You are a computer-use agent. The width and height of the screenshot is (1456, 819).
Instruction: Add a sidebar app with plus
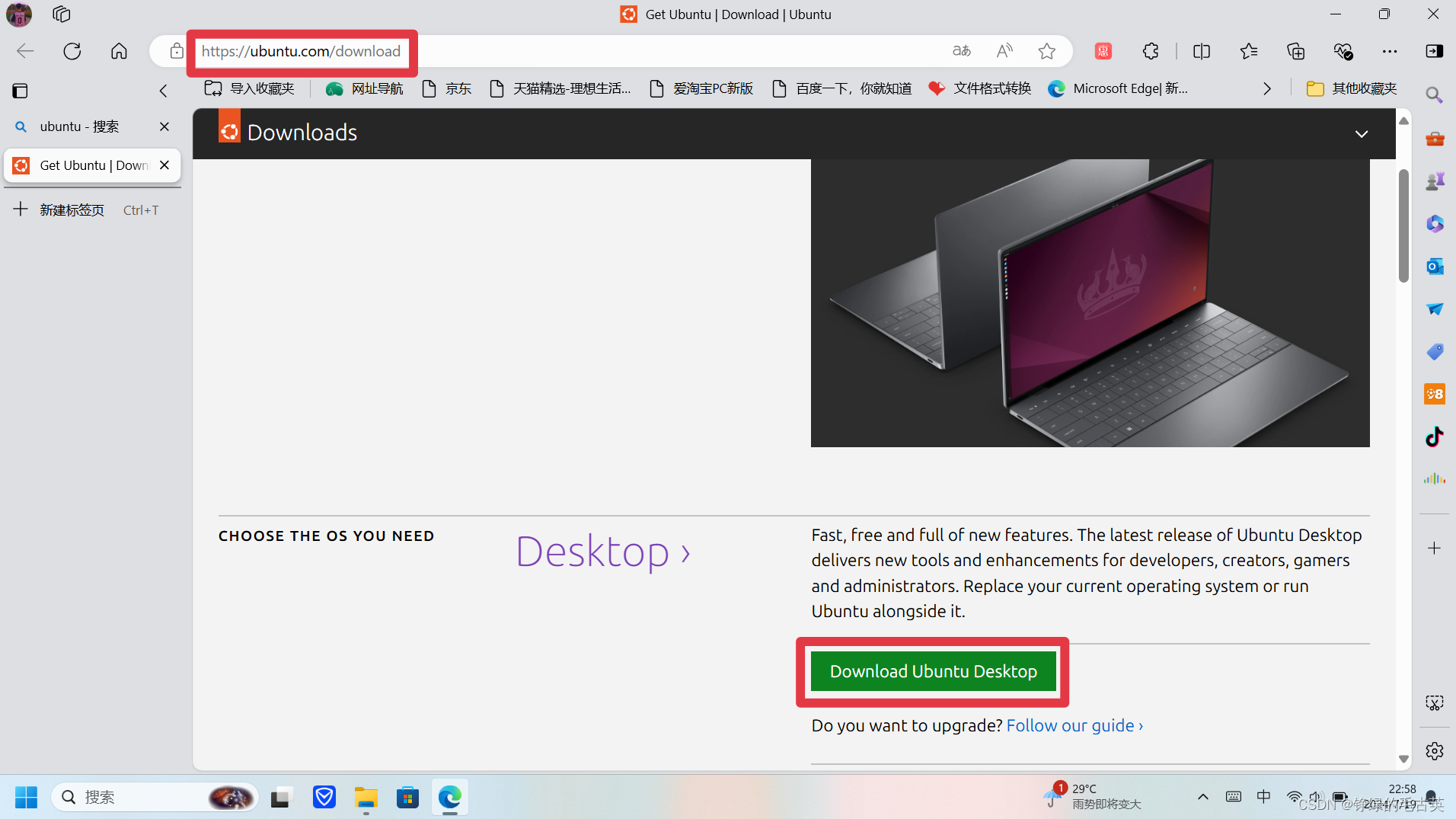click(1435, 548)
